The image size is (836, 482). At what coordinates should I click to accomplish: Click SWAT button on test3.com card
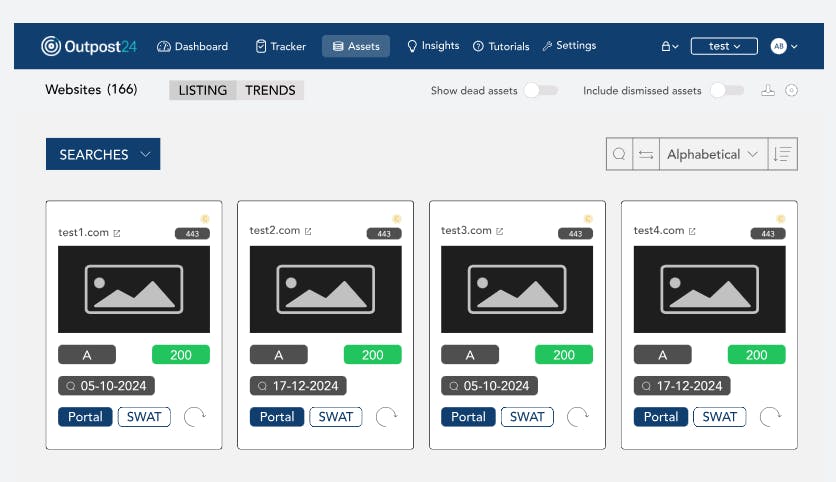[x=527, y=417]
